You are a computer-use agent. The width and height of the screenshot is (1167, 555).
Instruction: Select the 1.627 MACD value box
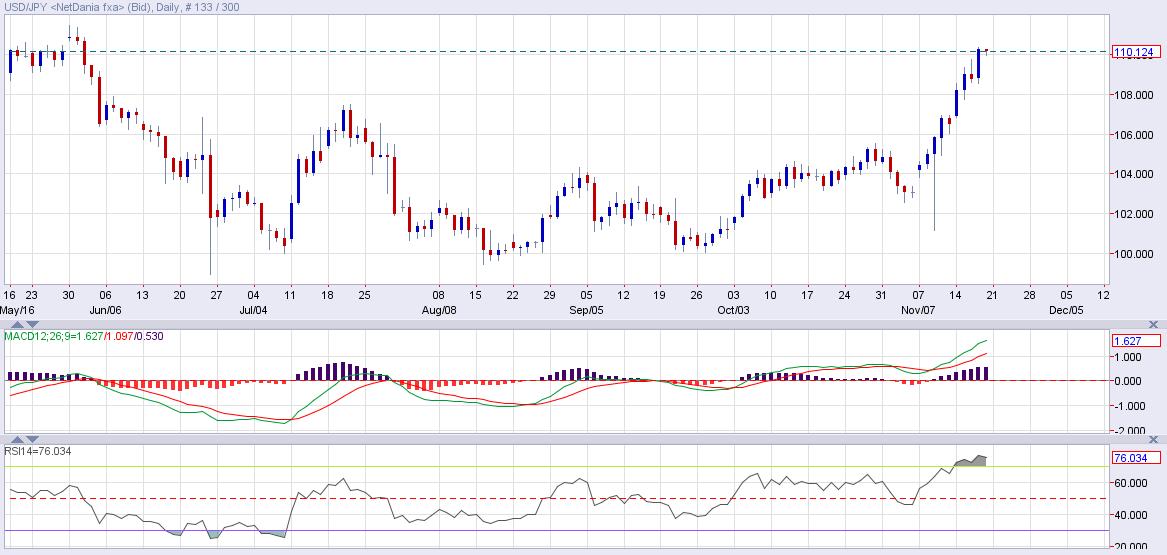click(x=1135, y=341)
